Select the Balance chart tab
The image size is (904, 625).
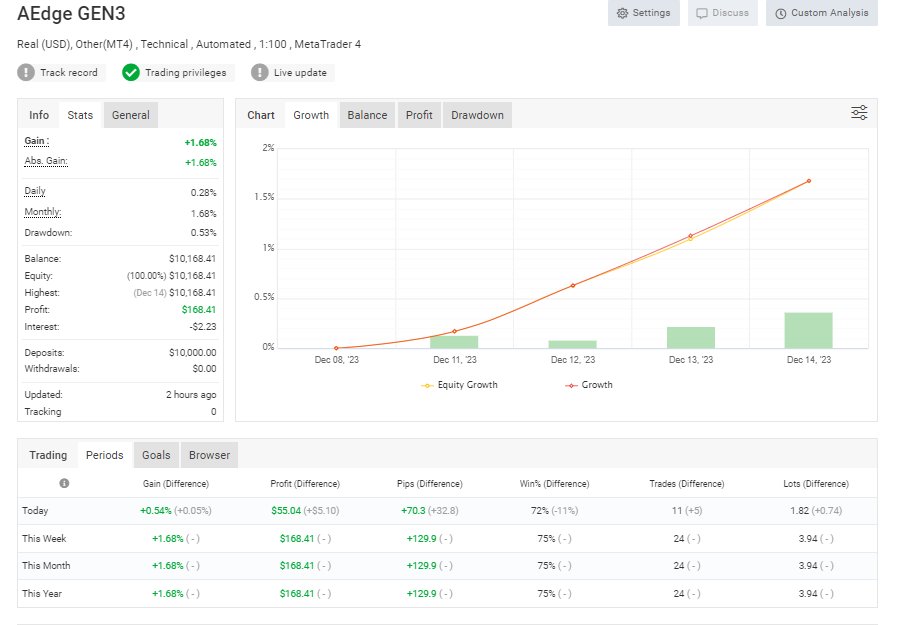tap(366, 114)
